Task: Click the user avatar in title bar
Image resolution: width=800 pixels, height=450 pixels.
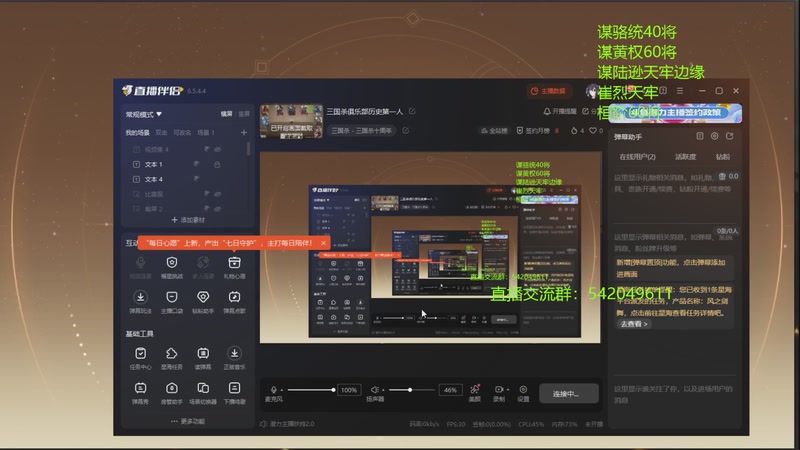Action: 592,91
